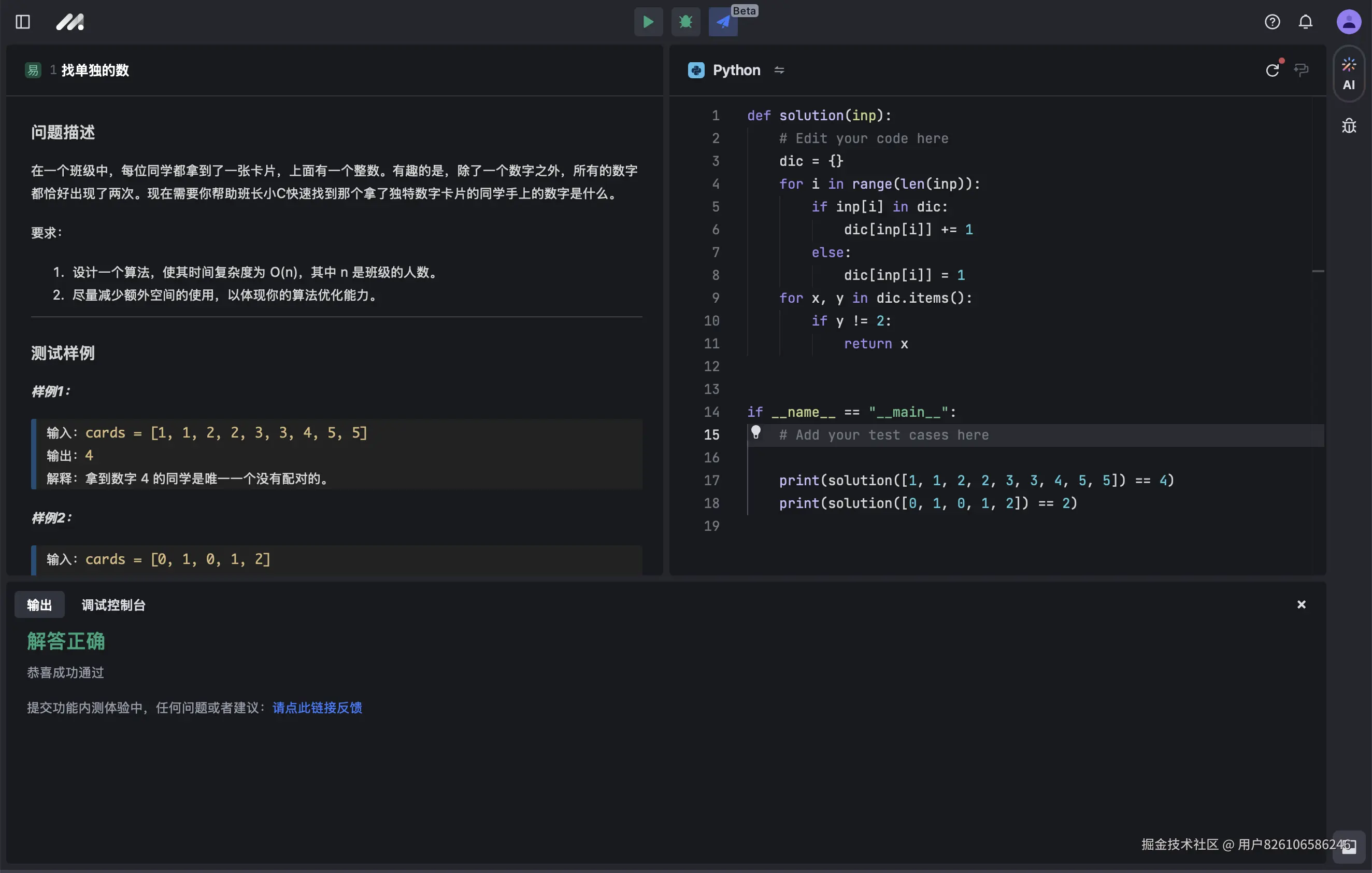
Task: Open the AI assistant panel
Action: pos(1349,74)
